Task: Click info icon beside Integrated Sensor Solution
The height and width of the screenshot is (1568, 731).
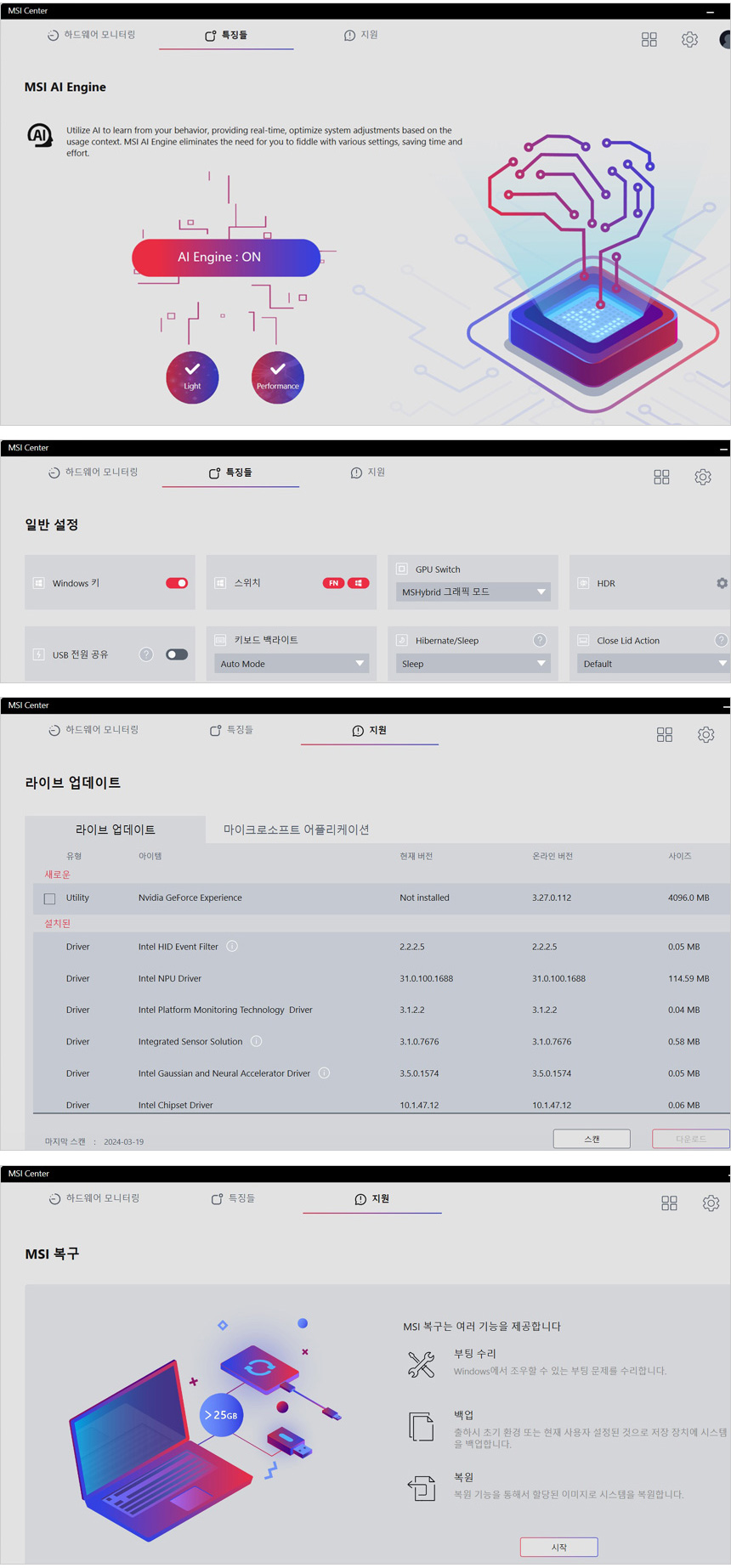Action: tap(256, 1041)
